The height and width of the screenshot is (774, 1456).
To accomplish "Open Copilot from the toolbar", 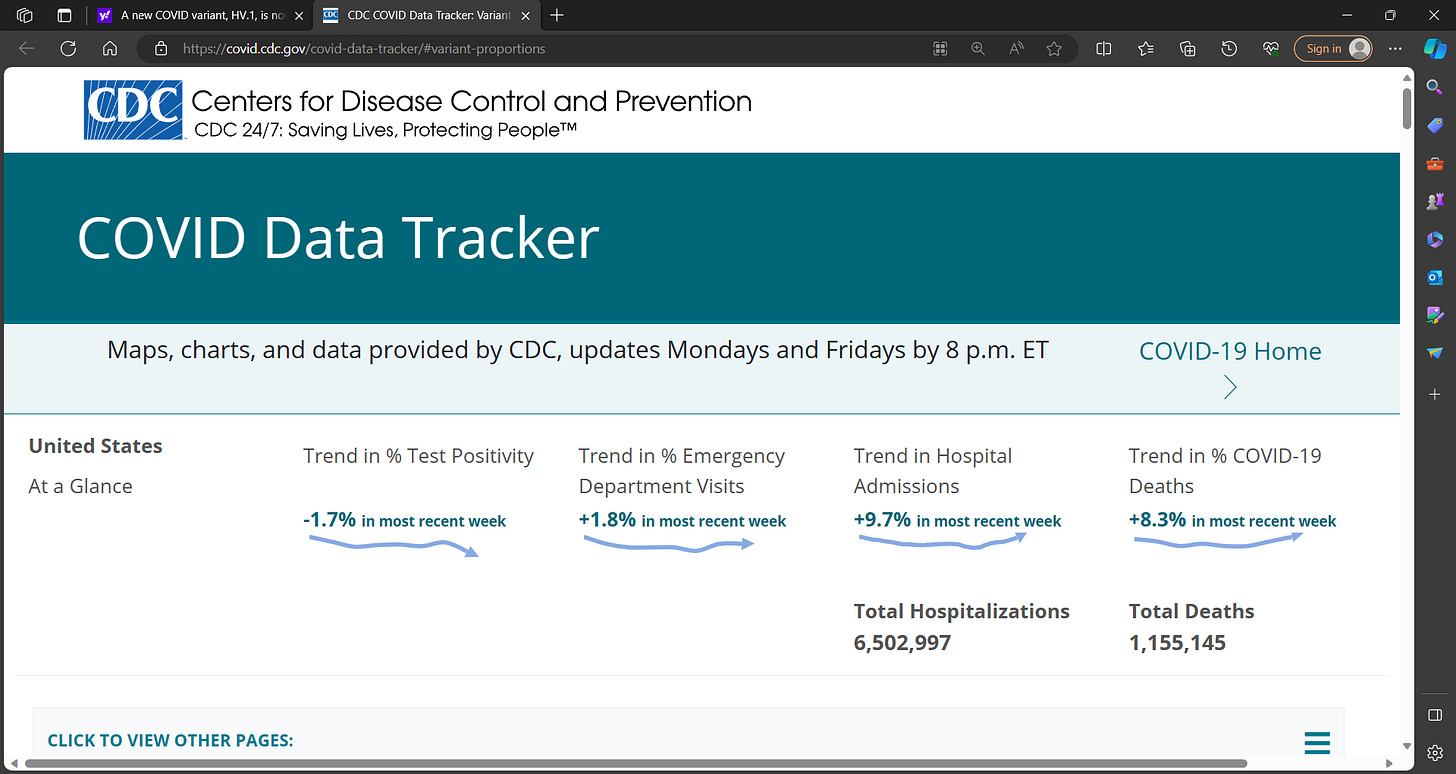I will 1434,48.
